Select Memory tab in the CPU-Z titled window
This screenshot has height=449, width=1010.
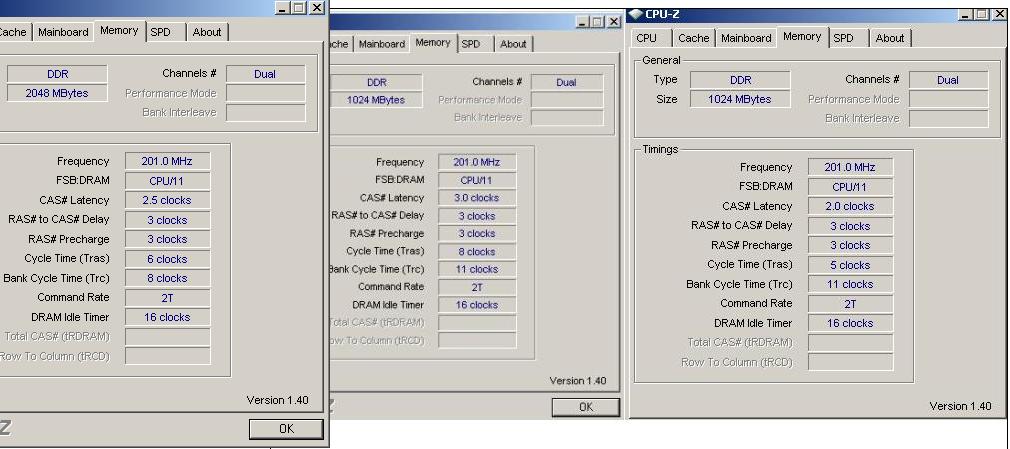(802, 37)
